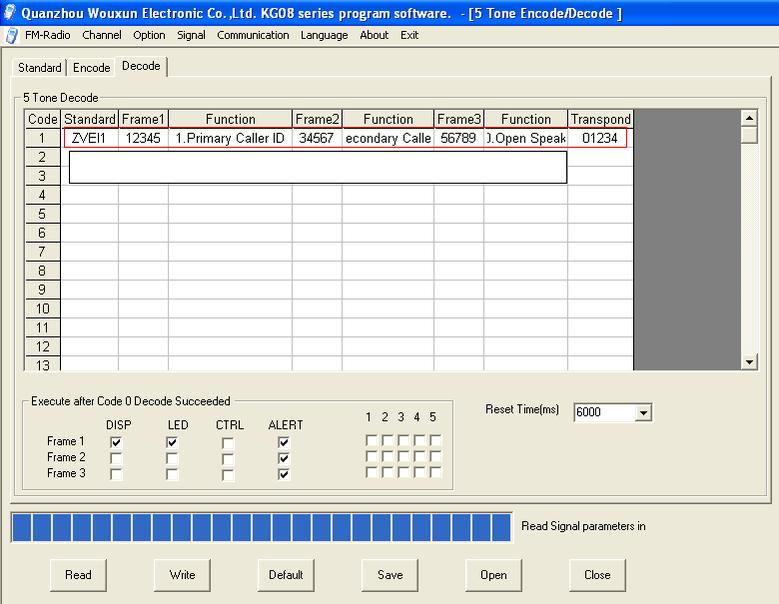Click the Write button
The width and height of the screenshot is (779, 604).
coord(182,575)
